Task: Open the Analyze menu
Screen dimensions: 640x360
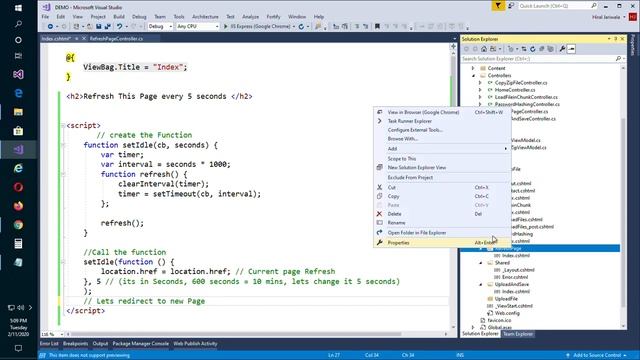Action: tap(250, 17)
